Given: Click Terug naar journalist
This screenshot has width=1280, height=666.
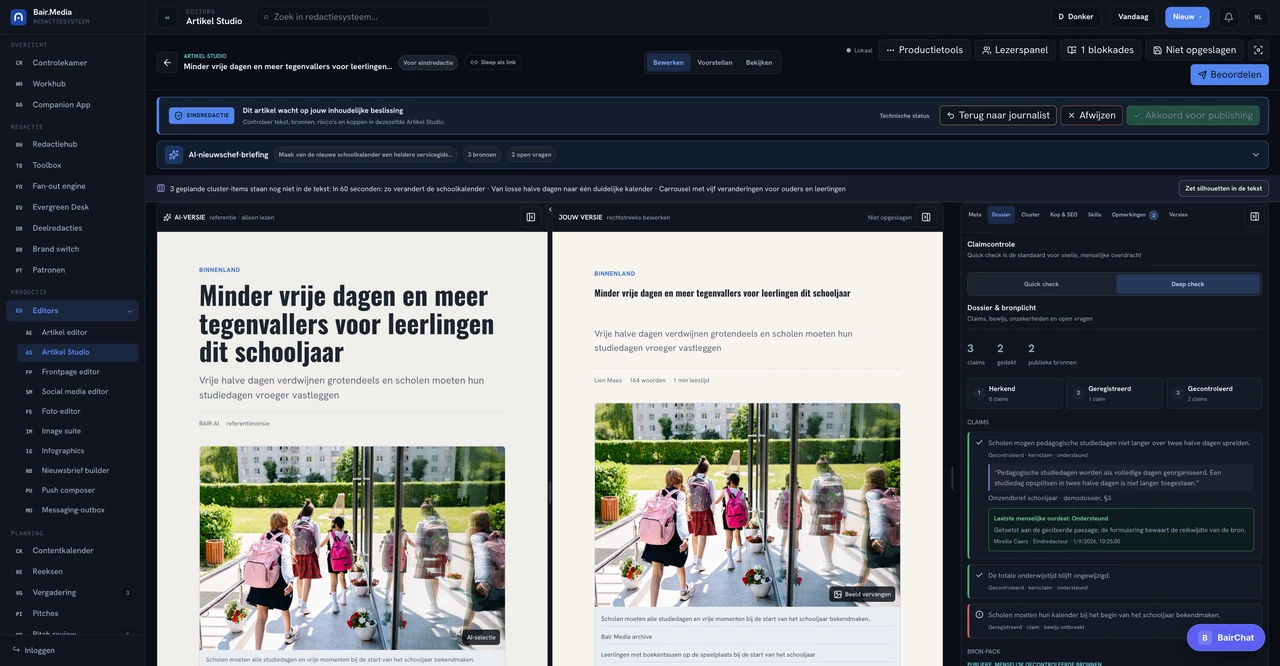Looking at the screenshot, I should (998, 115).
